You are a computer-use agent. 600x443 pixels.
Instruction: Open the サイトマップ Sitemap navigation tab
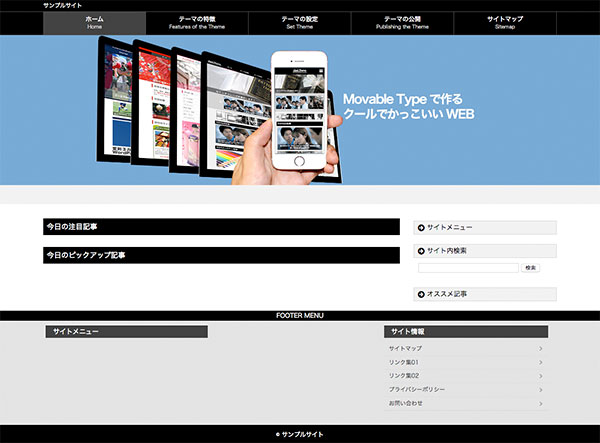pos(505,23)
